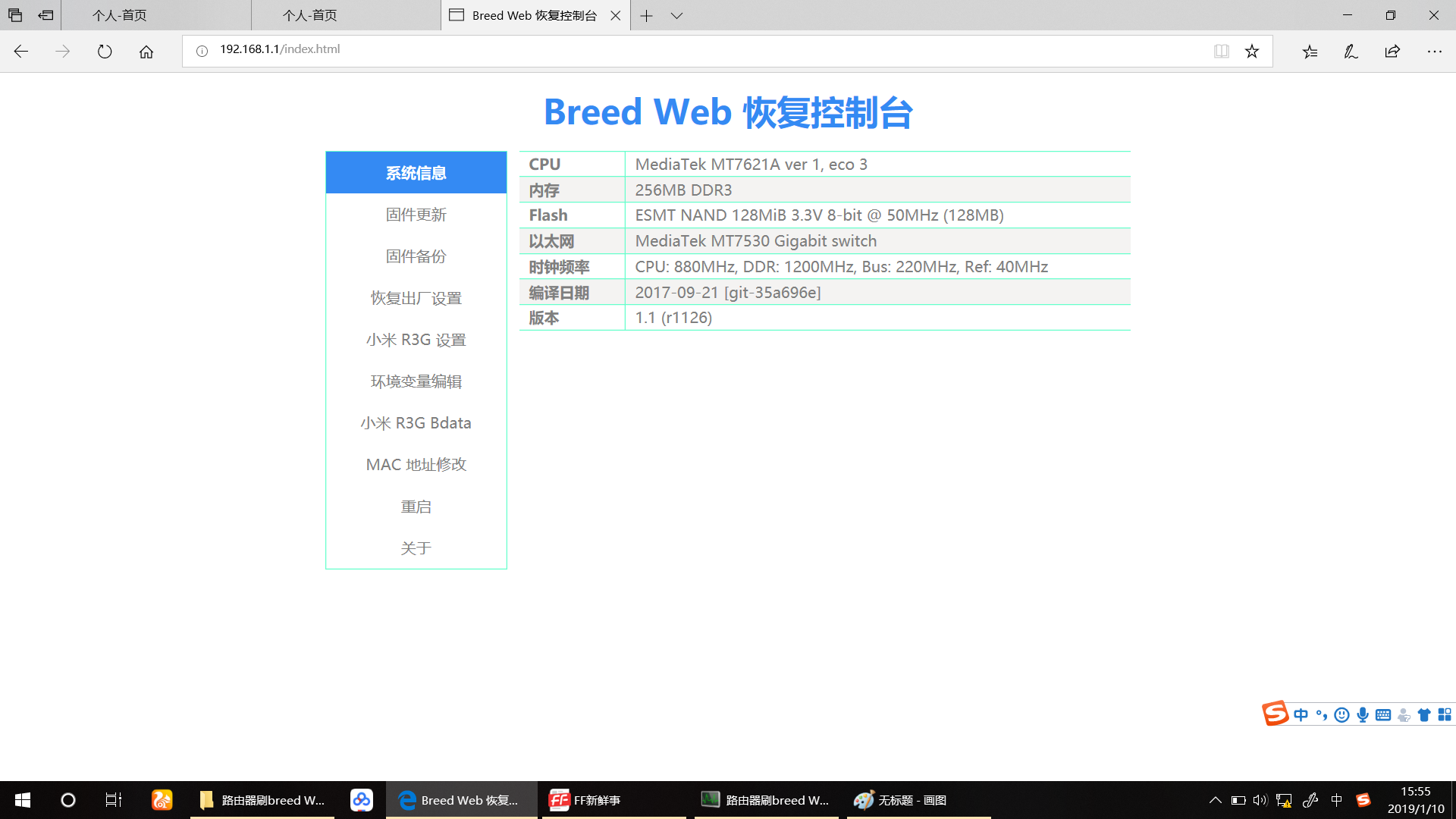Viewport: 1456px width, 819px height.
Task: Open the Favorites hub icon
Action: [x=1310, y=52]
